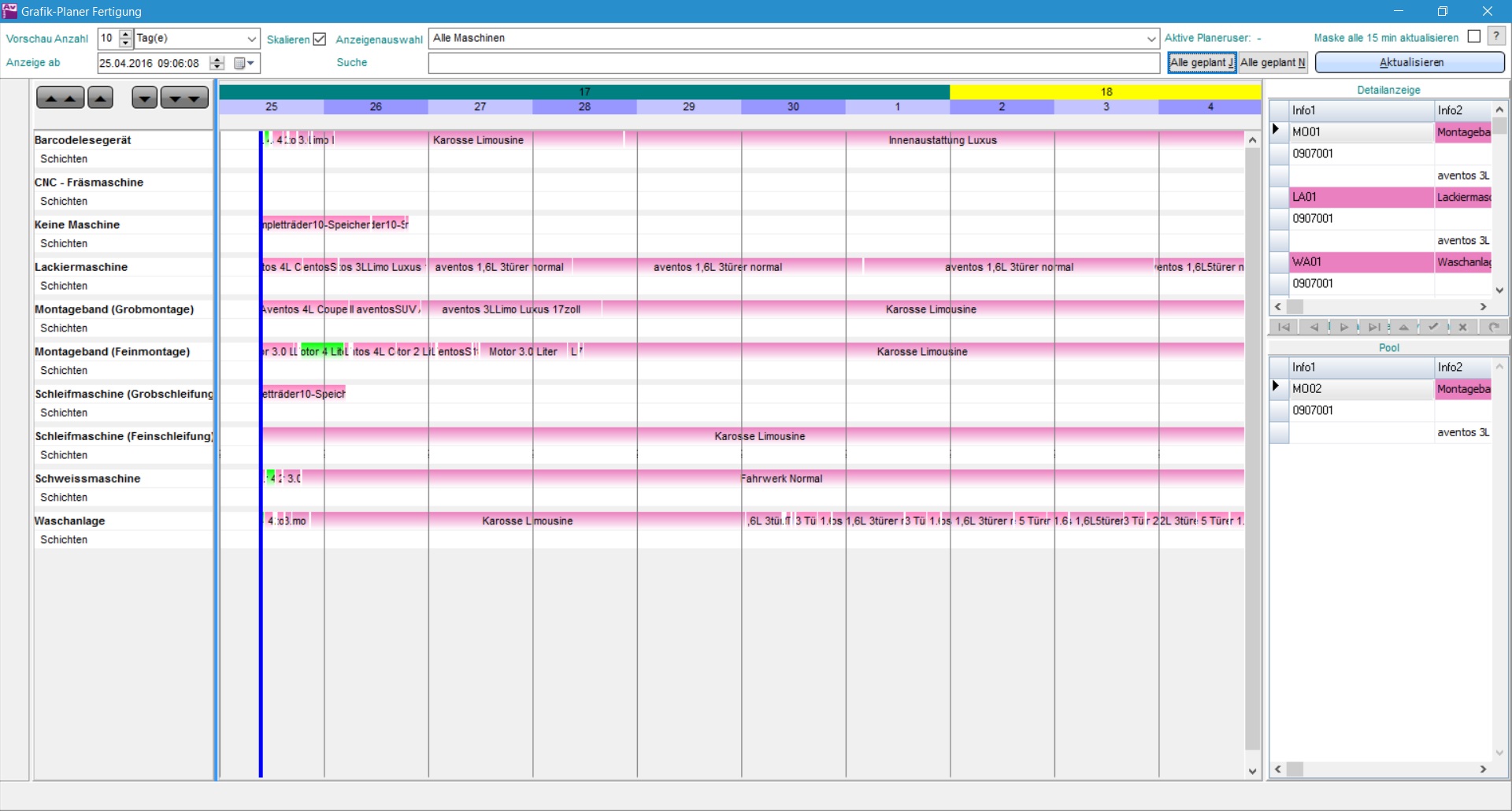The height and width of the screenshot is (811, 1512).
Task: Expand the Alle Maschinen selection dropdown
Action: pyautogui.click(x=1151, y=39)
